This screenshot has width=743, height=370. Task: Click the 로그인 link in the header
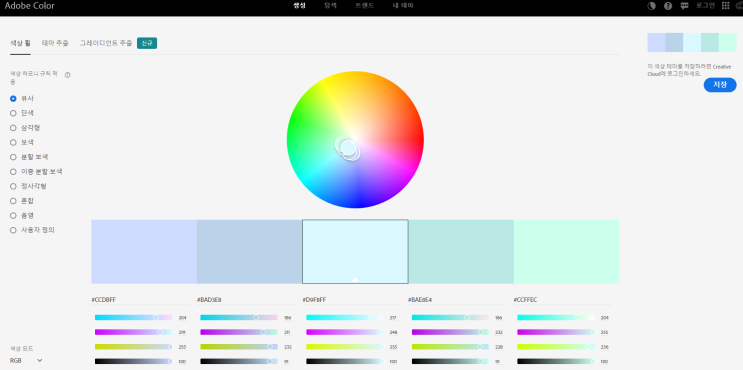(705, 6)
